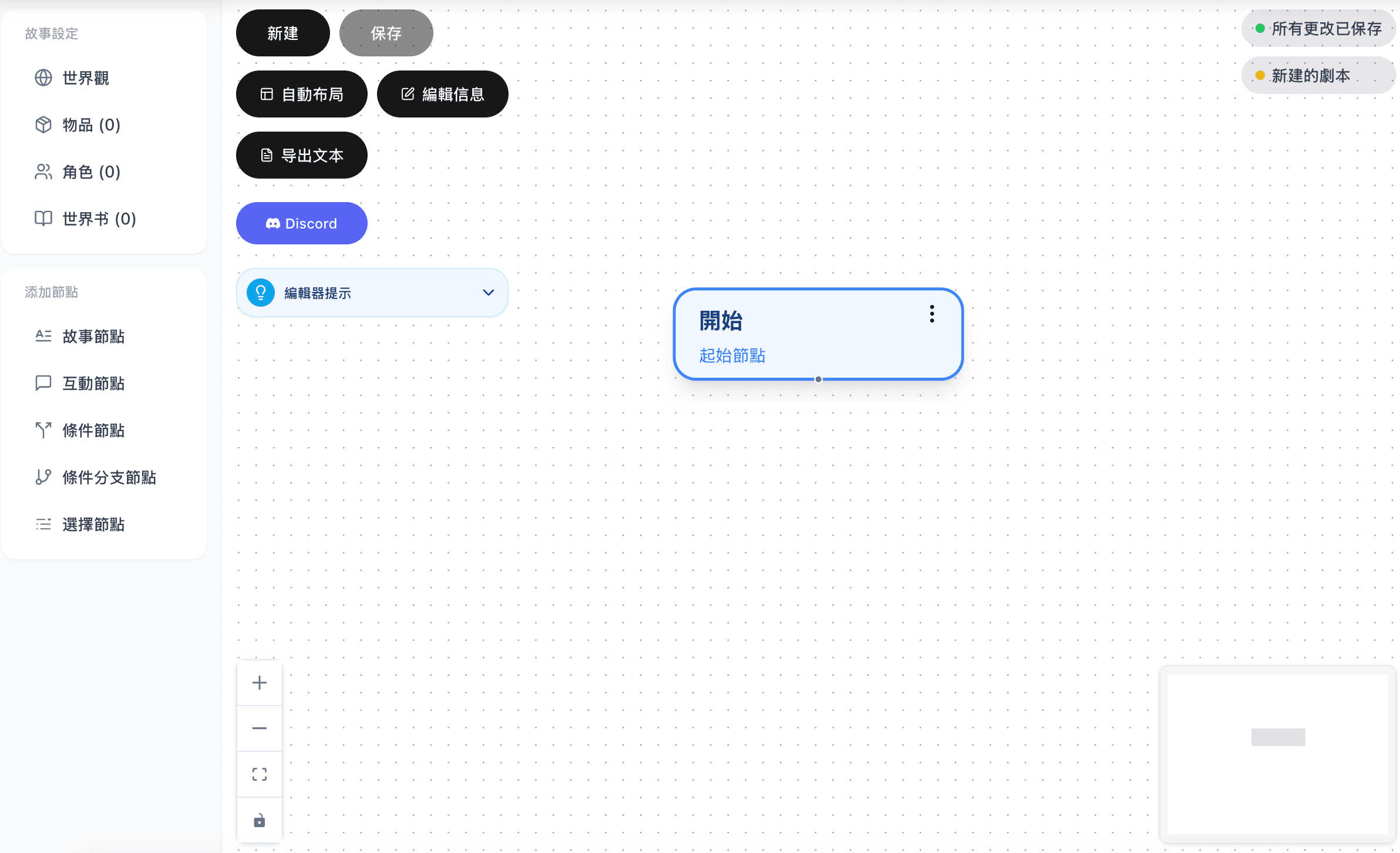Open the 世界书 worldbook icon
The image size is (1400, 853).
pyautogui.click(x=43, y=219)
